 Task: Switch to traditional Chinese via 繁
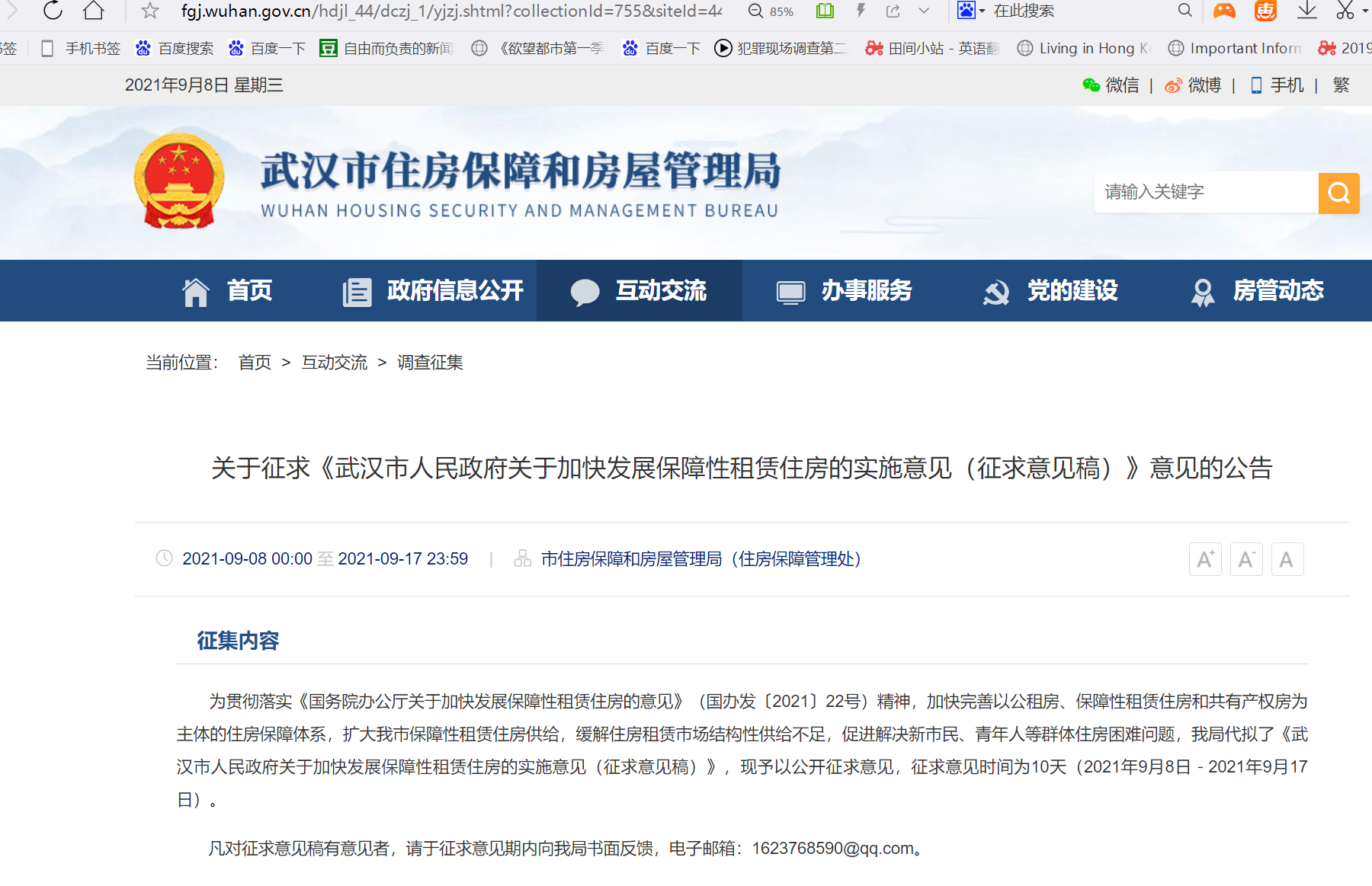[1341, 85]
